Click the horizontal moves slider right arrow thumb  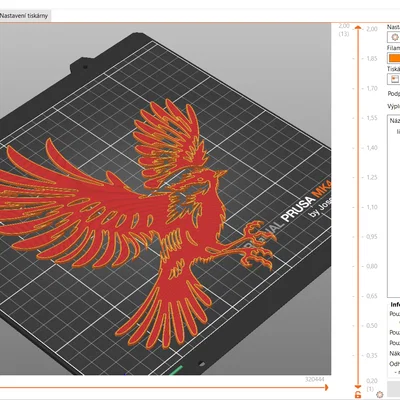click(x=326, y=387)
